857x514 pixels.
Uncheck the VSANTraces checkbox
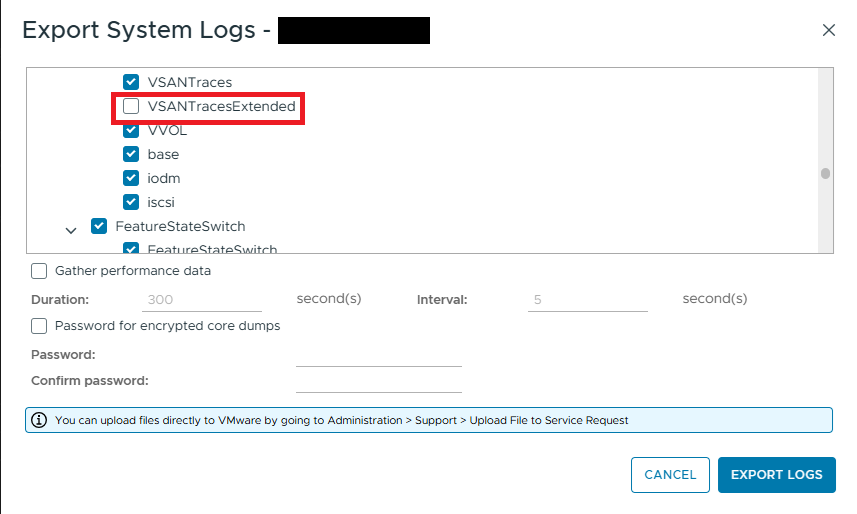pyautogui.click(x=131, y=82)
